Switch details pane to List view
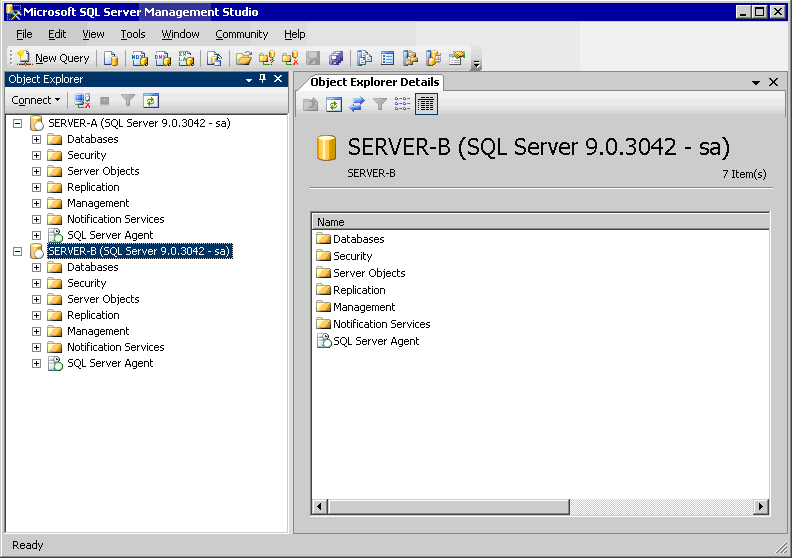This screenshot has width=792, height=558. [x=403, y=104]
